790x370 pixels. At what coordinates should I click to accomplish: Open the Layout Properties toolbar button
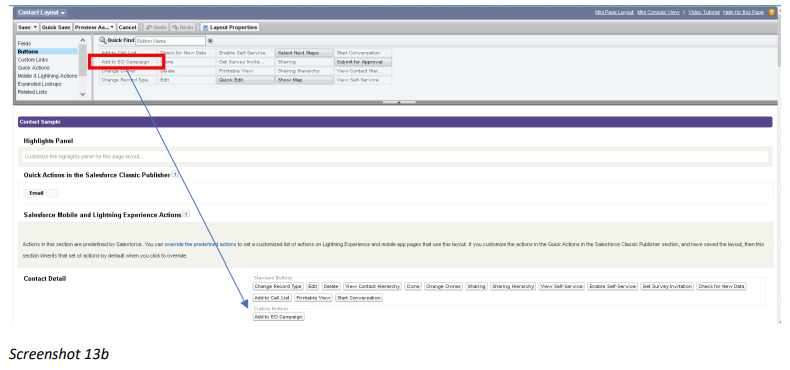(230, 27)
